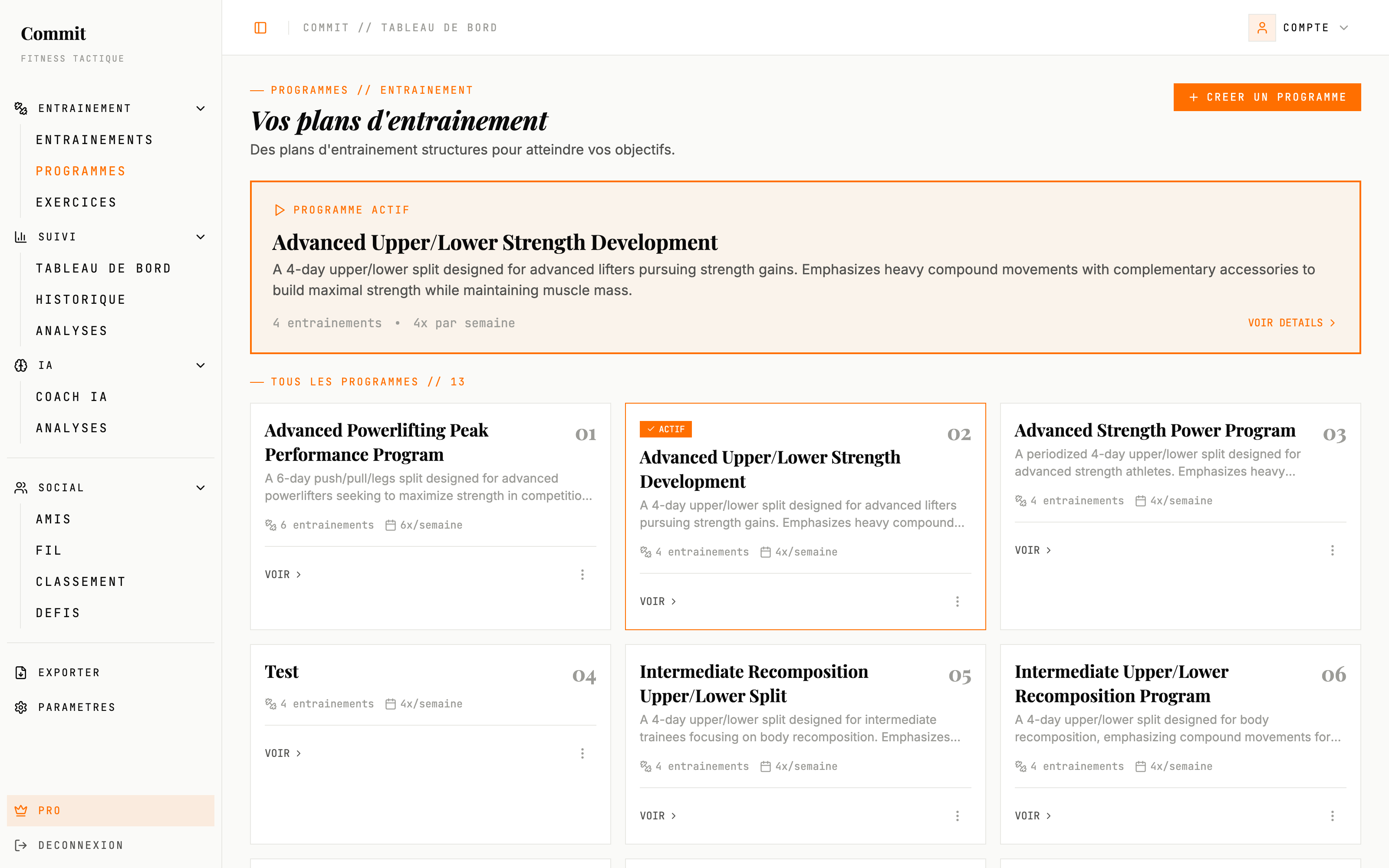Click the crown icon next to PRO
This screenshot has width=1389, height=868.
21,811
